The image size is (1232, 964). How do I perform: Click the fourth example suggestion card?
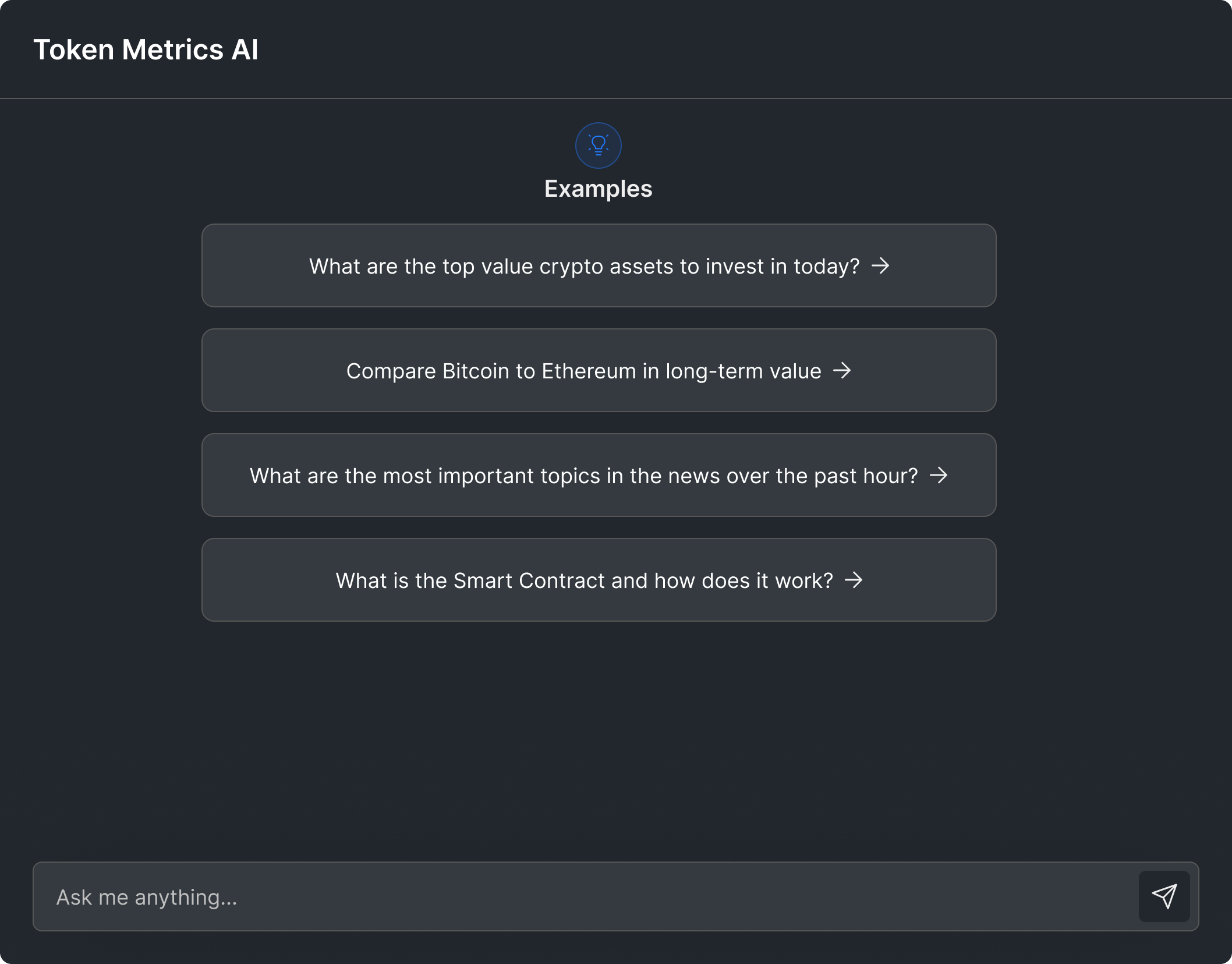(599, 580)
